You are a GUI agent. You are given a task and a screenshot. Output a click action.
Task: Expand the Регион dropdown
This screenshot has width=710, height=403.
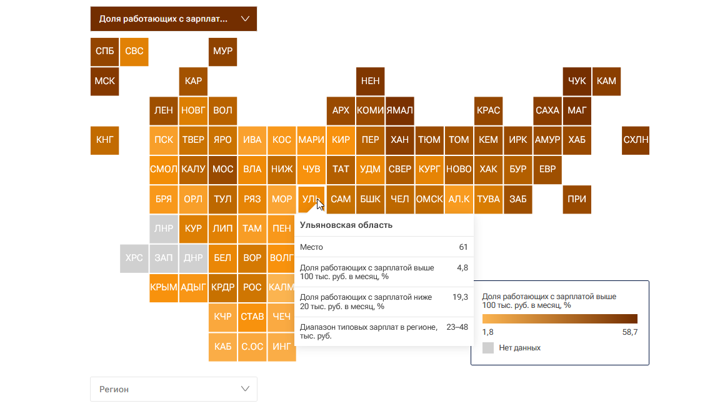[x=173, y=389]
